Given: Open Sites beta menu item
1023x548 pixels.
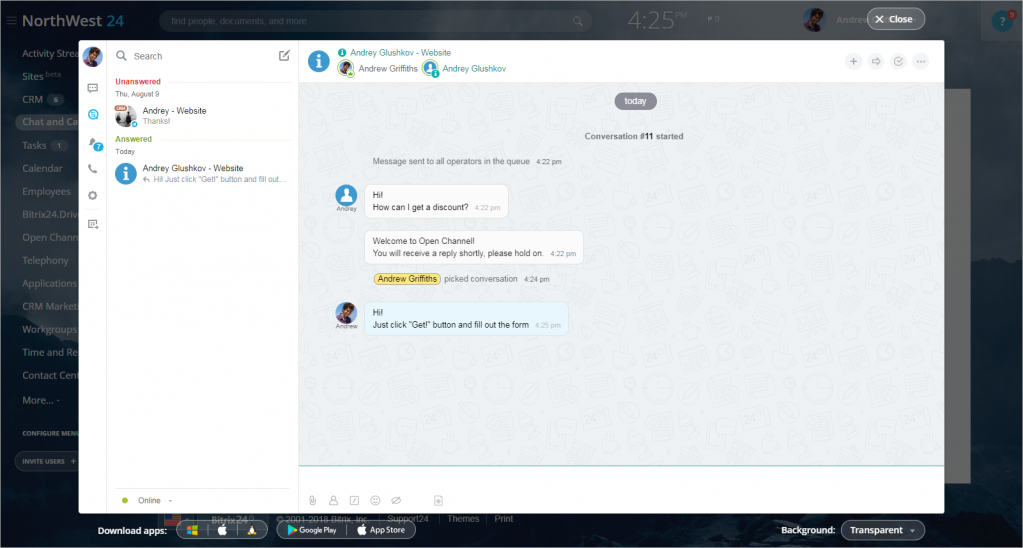Looking at the screenshot, I should [x=42, y=76].
